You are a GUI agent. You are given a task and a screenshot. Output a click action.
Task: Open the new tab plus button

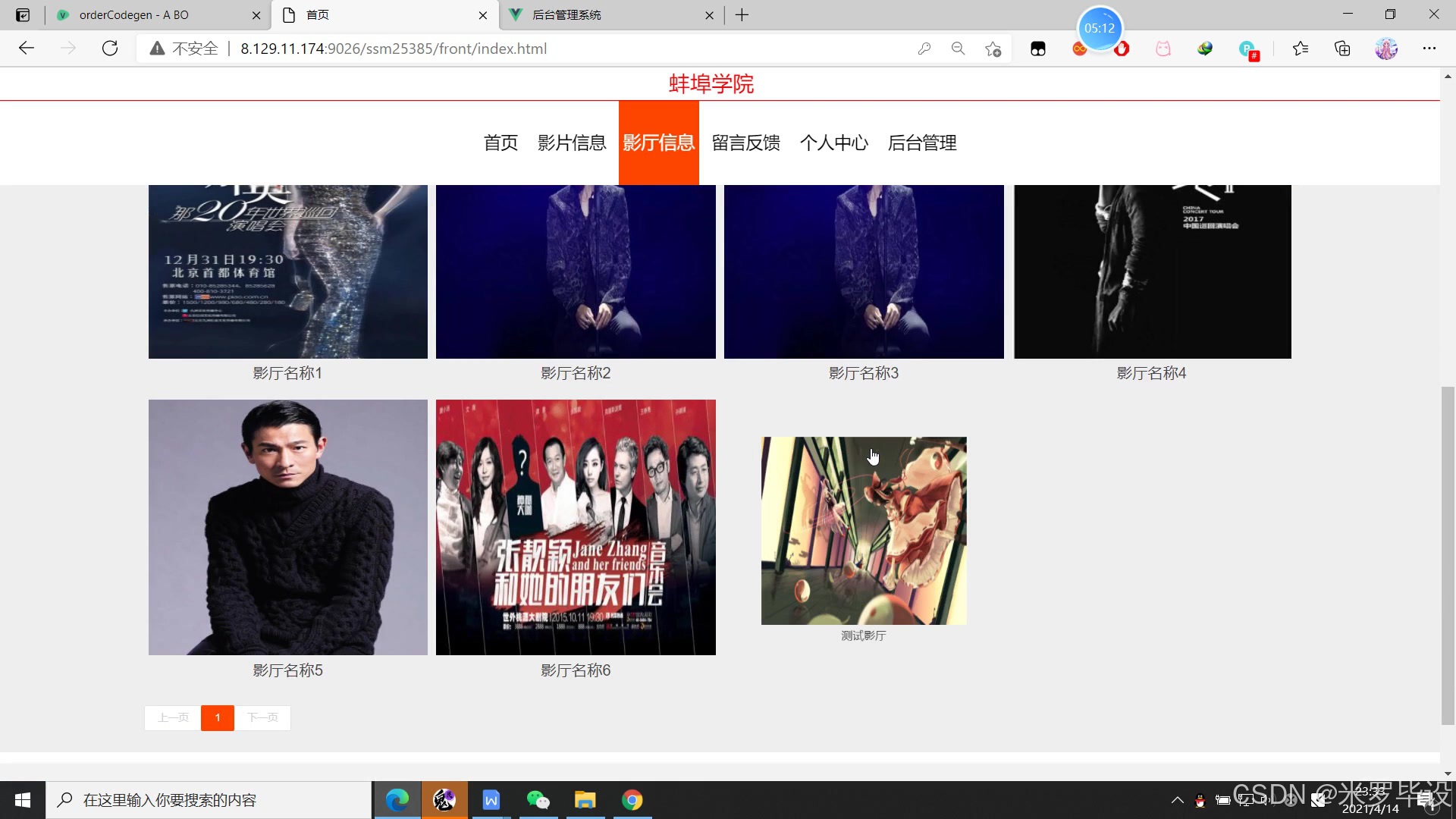tap(742, 15)
